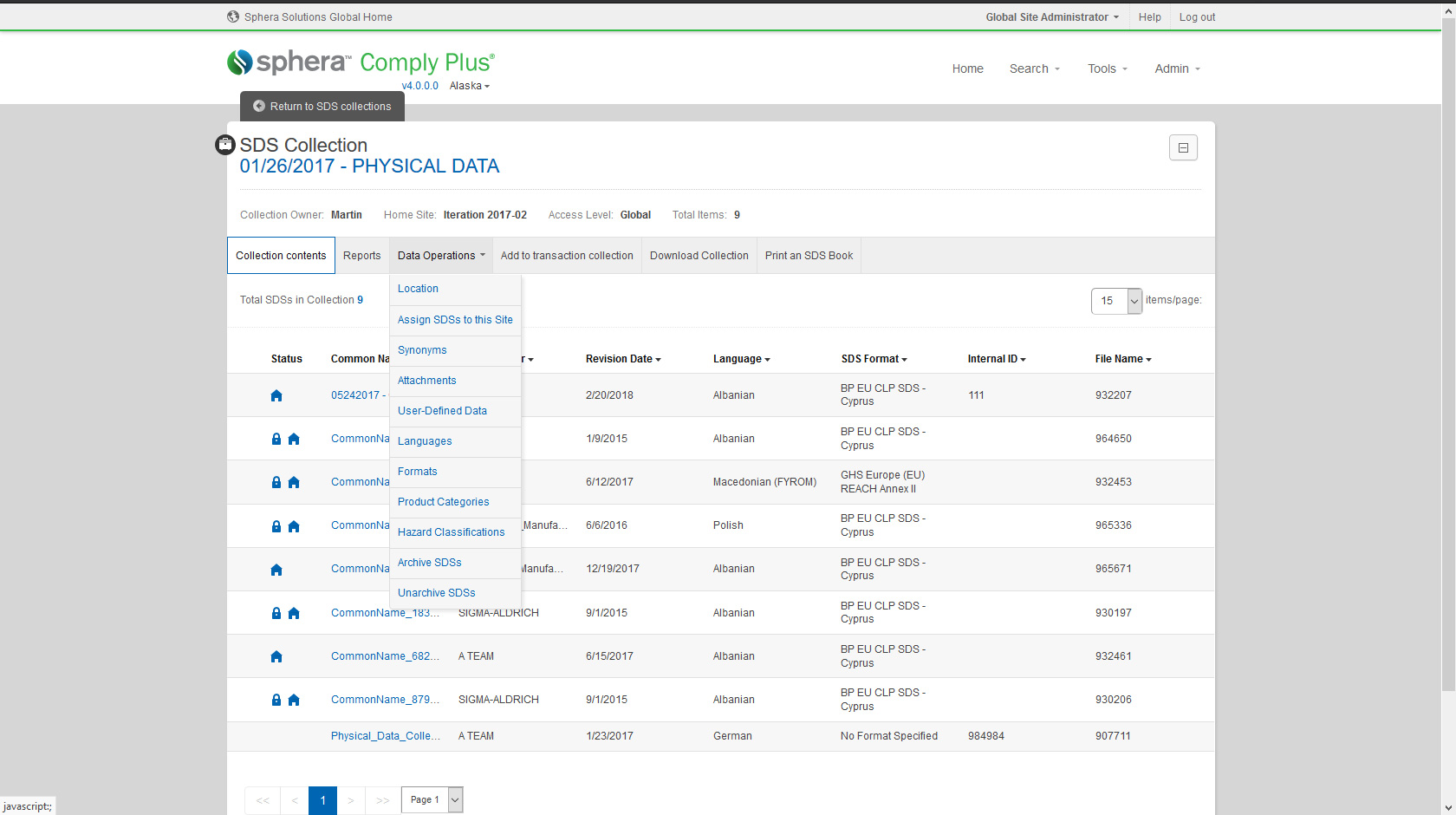
Task: Expand the Search menu
Action: [1035, 68]
